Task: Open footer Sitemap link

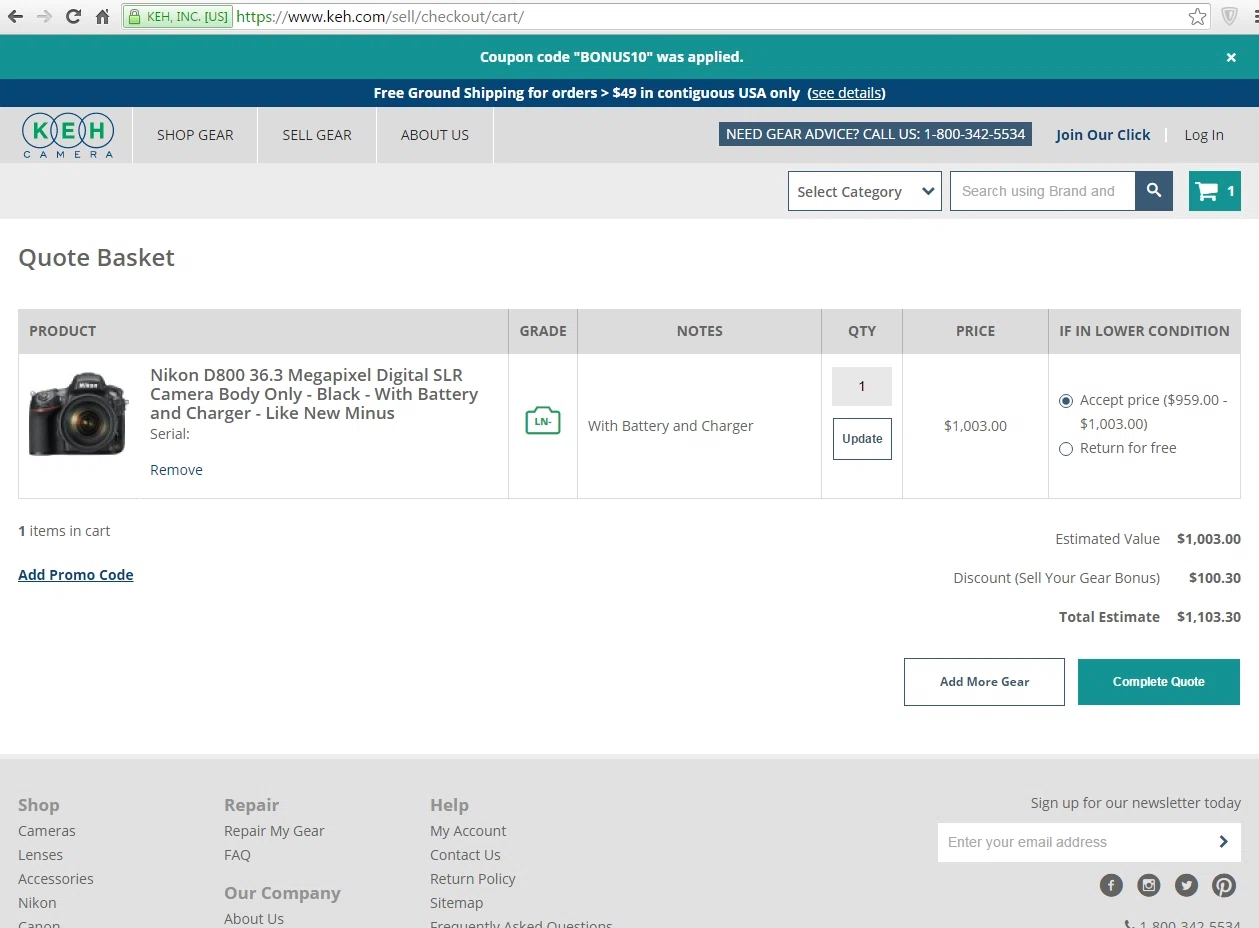Action: coord(456,903)
